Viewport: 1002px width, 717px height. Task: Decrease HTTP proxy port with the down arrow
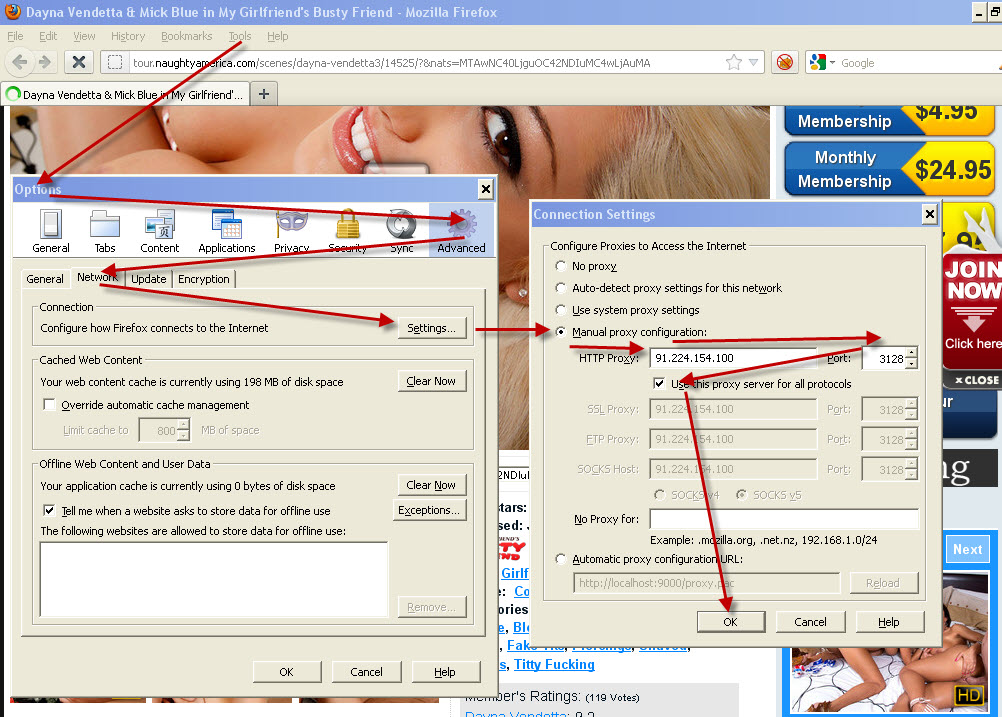coord(912,363)
